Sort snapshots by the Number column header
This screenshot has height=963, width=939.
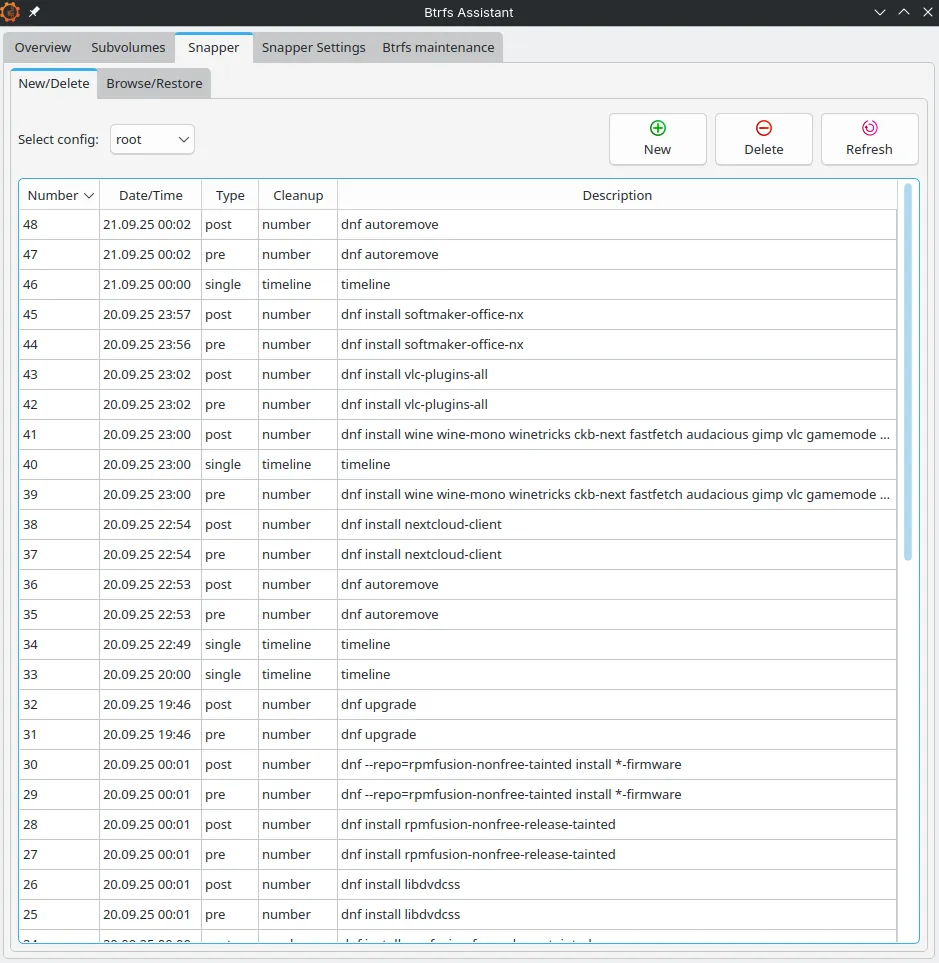pyautogui.click(x=59, y=196)
